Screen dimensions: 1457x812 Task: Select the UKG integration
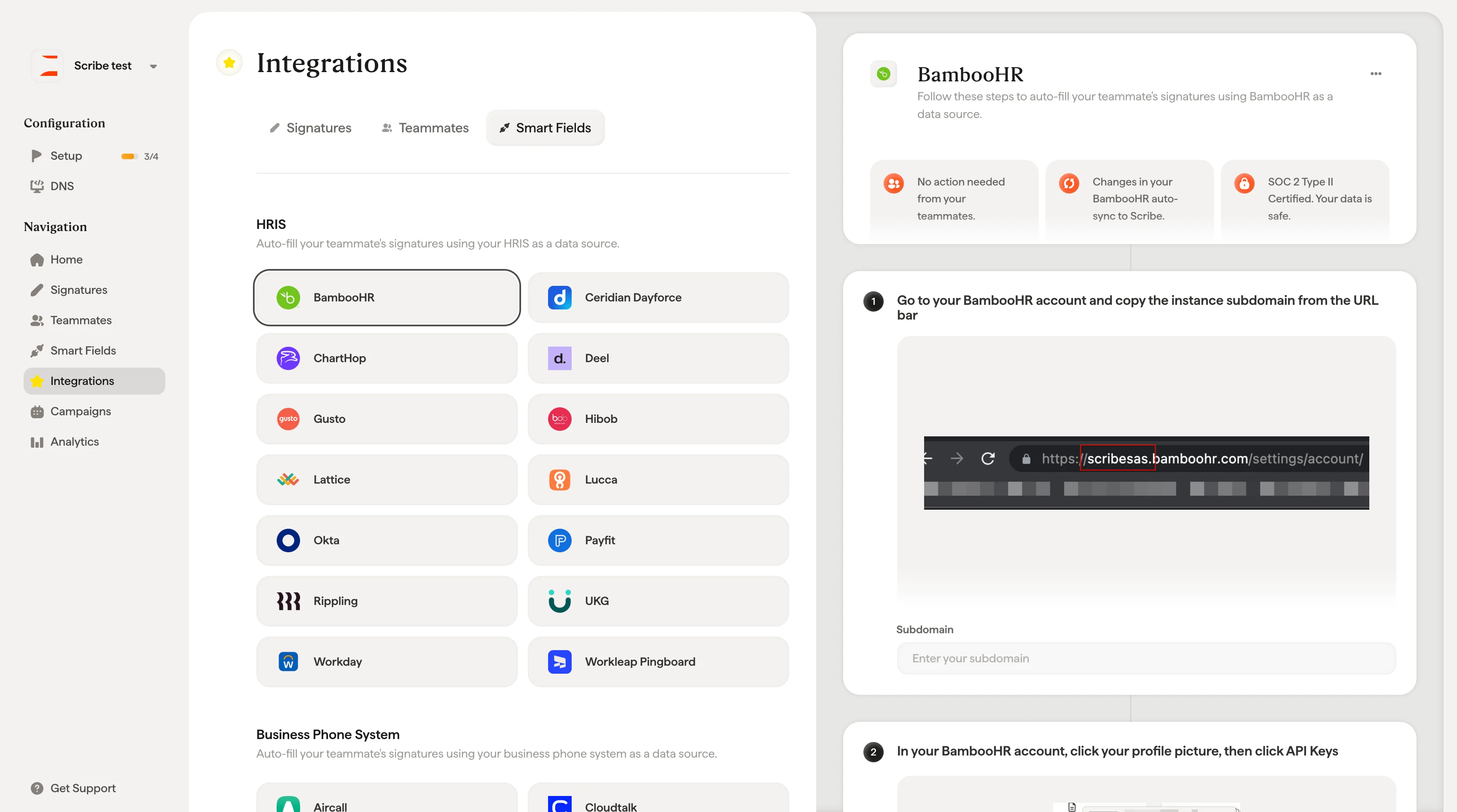point(658,601)
